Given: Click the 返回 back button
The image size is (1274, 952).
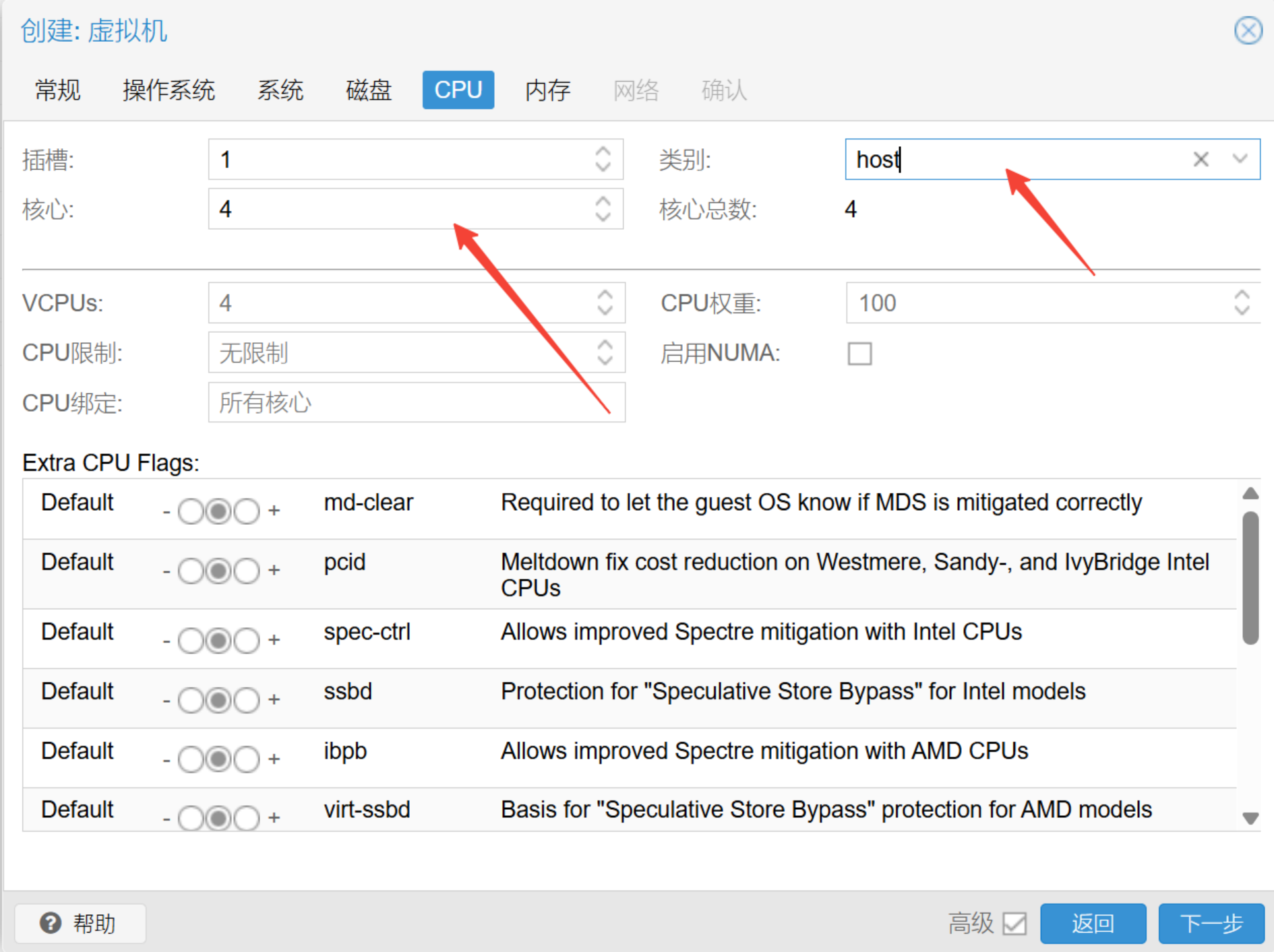Looking at the screenshot, I should 1093,923.
